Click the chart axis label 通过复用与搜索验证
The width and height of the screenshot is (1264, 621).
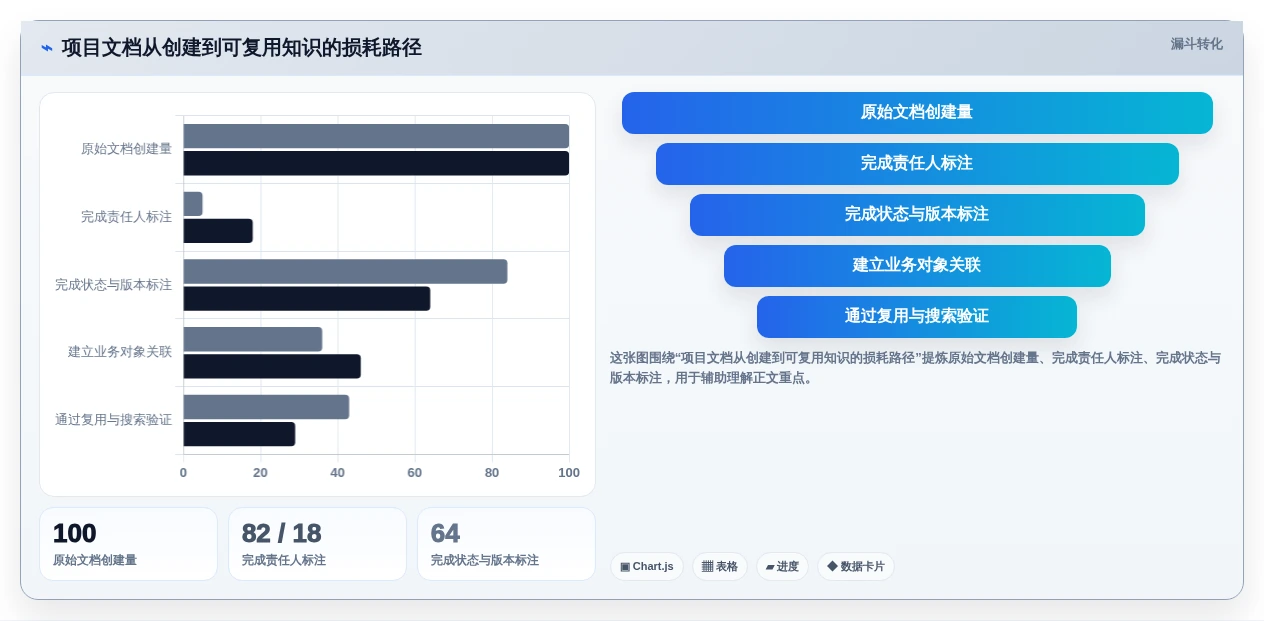click(113, 420)
